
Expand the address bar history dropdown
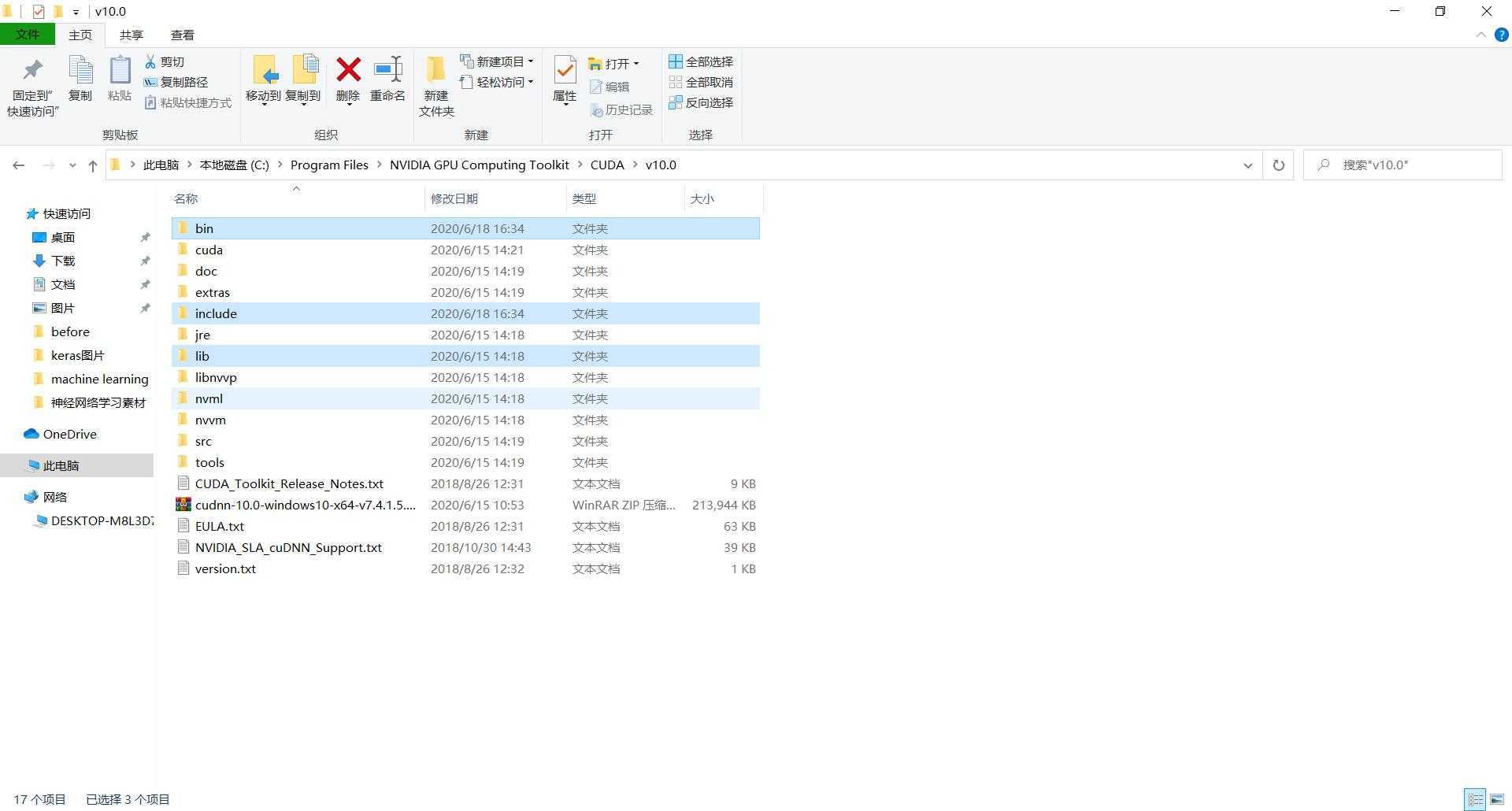1247,165
